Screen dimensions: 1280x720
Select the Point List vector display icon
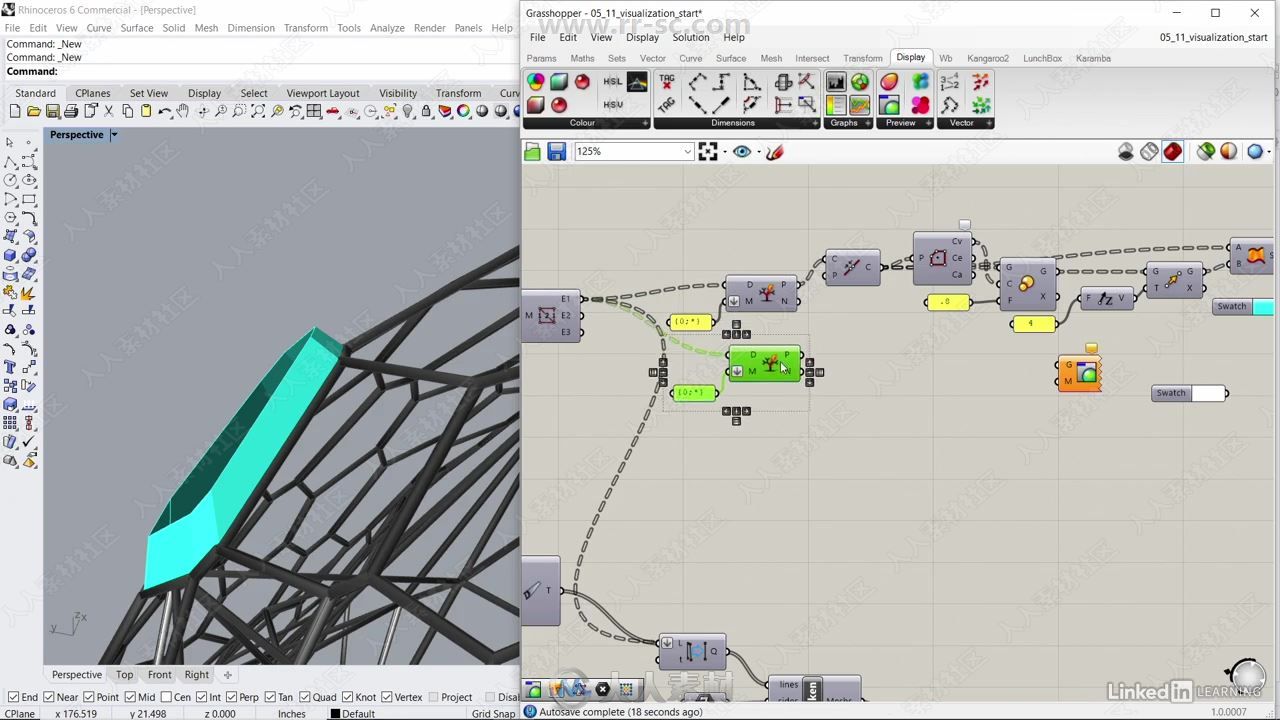(949, 82)
